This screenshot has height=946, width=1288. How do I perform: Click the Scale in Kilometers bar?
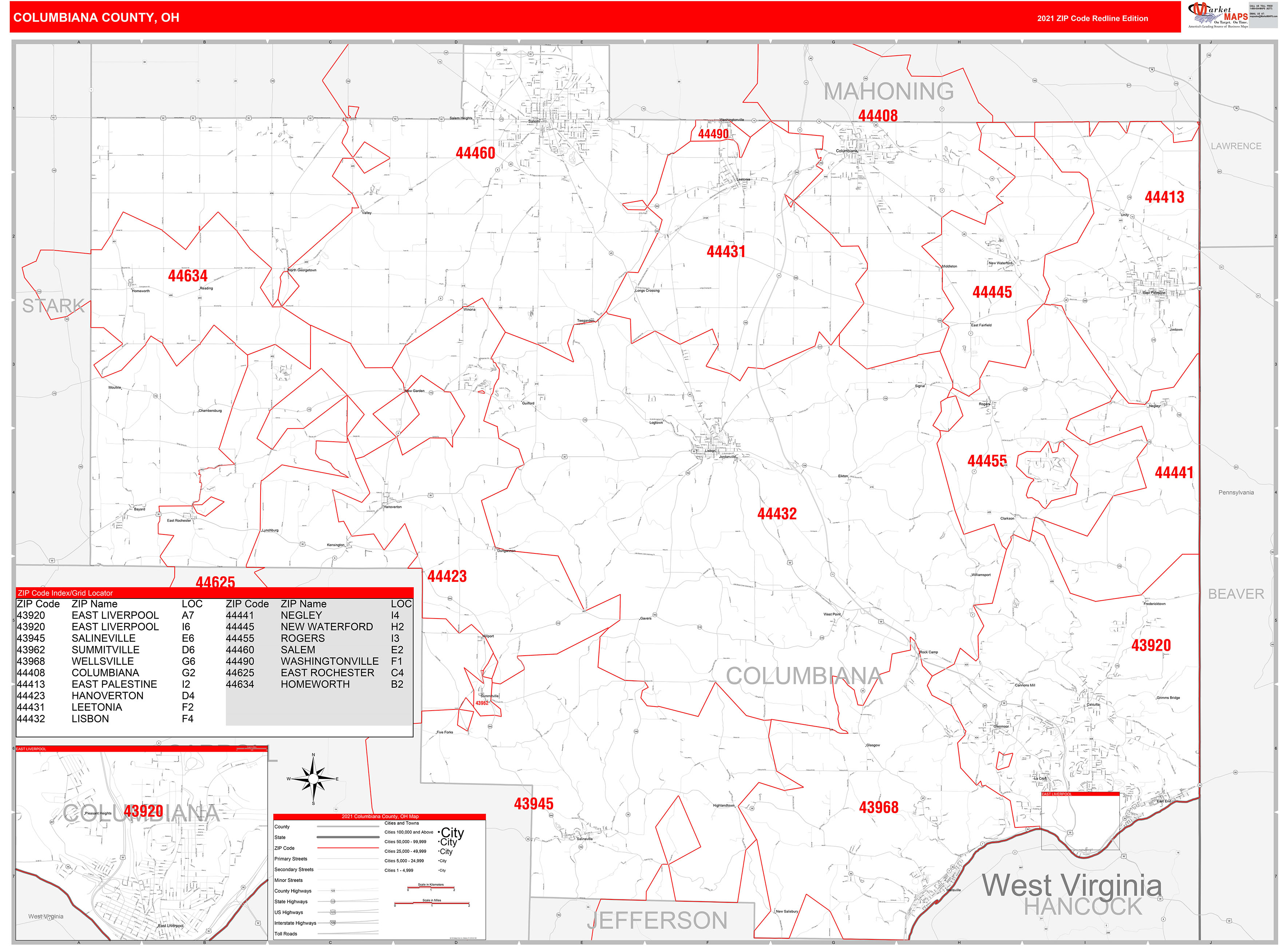pyautogui.click(x=431, y=887)
